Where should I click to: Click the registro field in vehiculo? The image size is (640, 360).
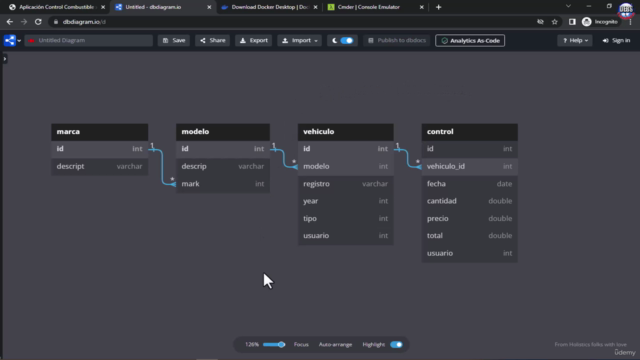pos(346,184)
